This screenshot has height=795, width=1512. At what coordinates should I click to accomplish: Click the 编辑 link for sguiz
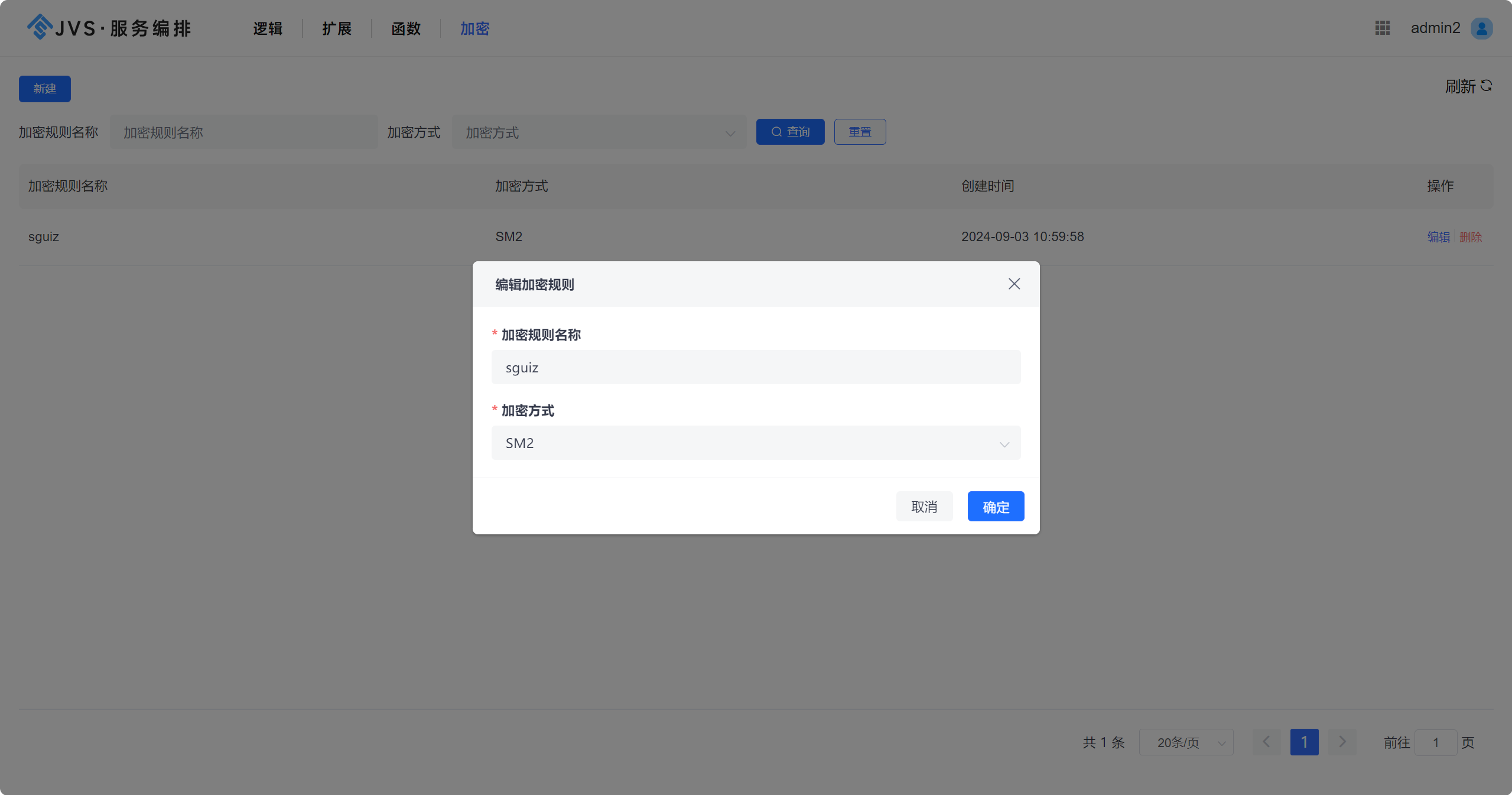tap(1439, 237)
